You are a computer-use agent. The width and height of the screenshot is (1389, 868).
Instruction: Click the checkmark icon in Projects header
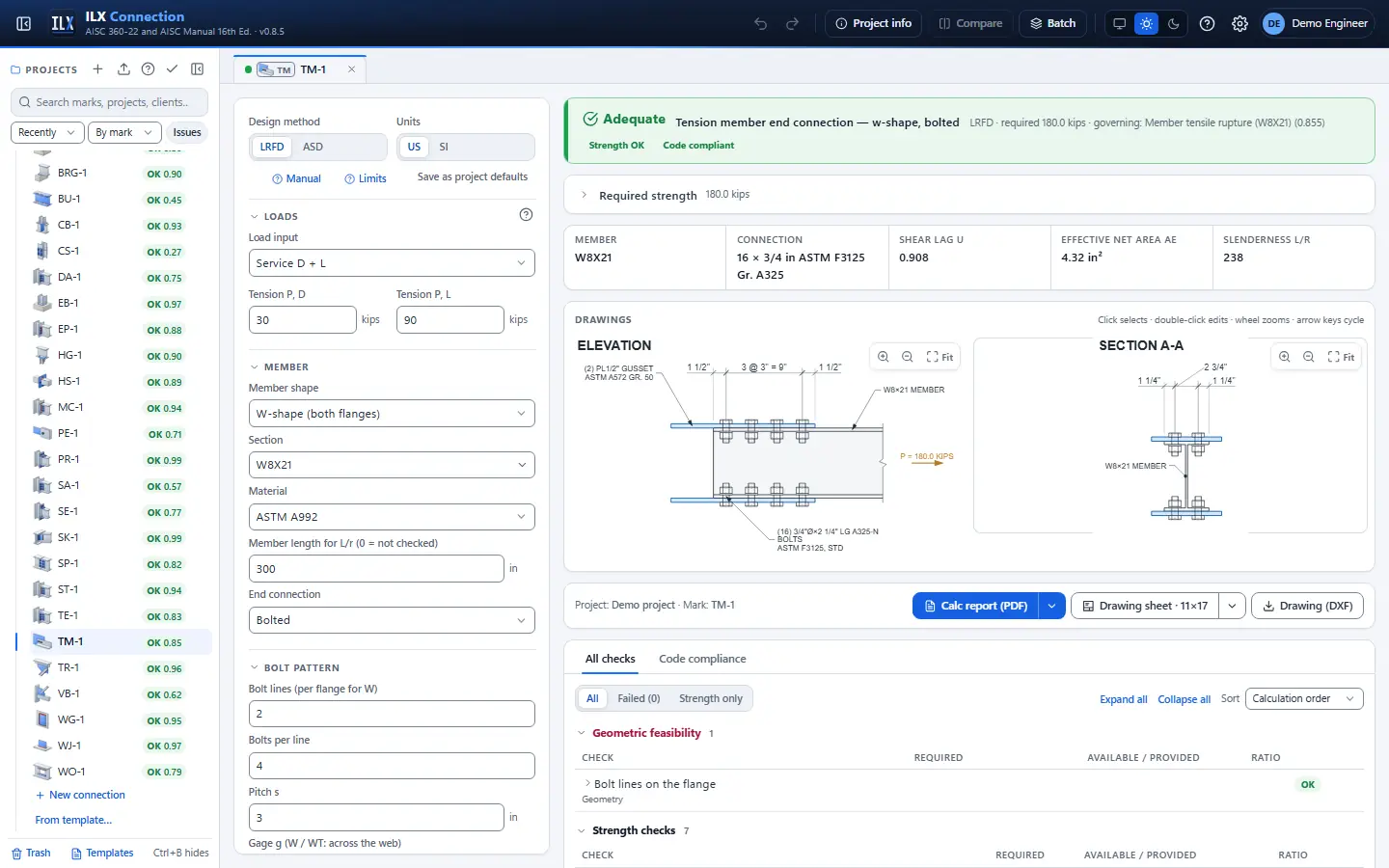(x=172, y=69)
